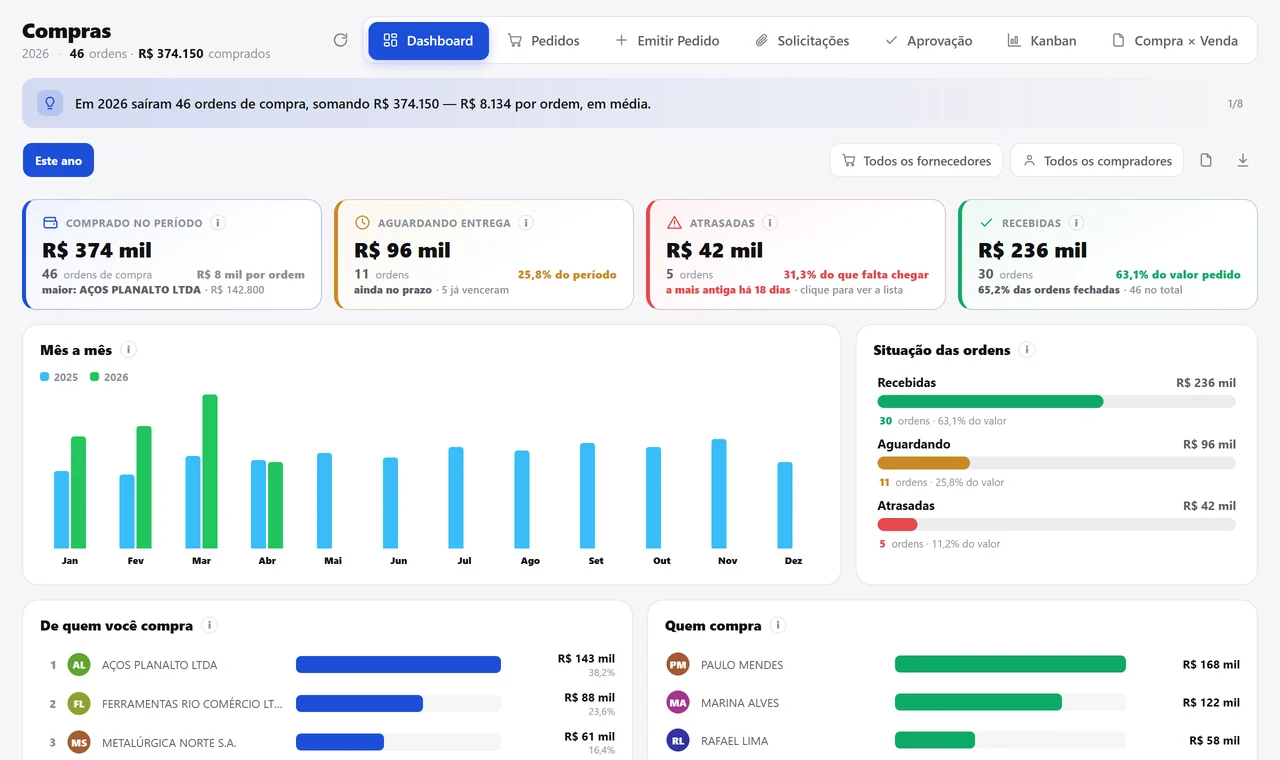Click the MS avatar for Metalúrgica Norte
1280x760 pixels.
click(79, 742)
